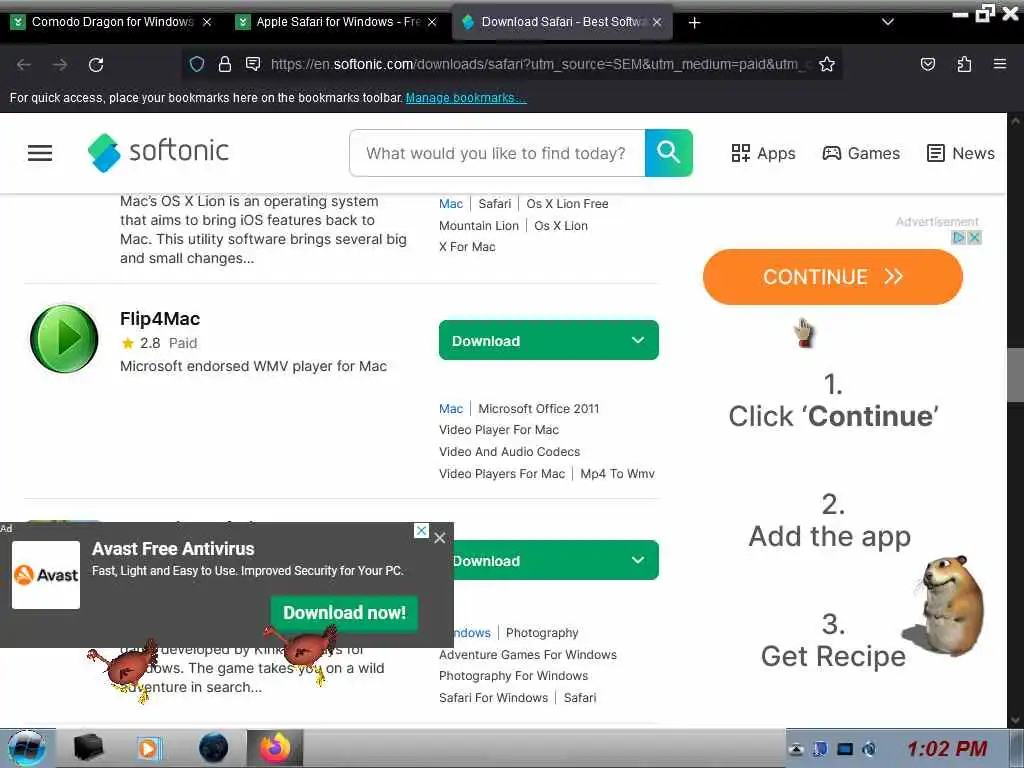This screenshot has width=1024, height=768.
Task: Click the Mountain Lion tag
Action: 479,226
